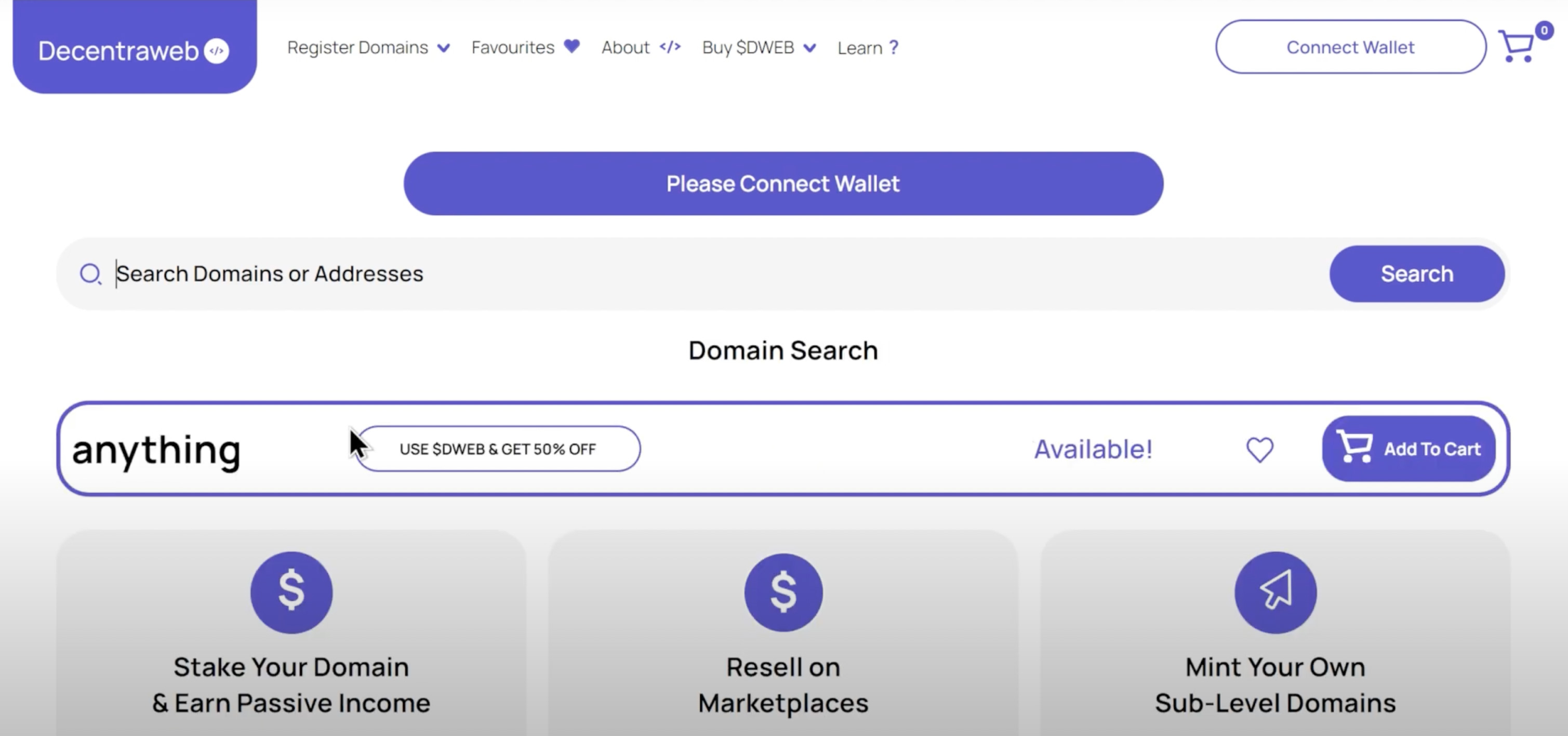Click the </> icon next to About

(670, 47)
